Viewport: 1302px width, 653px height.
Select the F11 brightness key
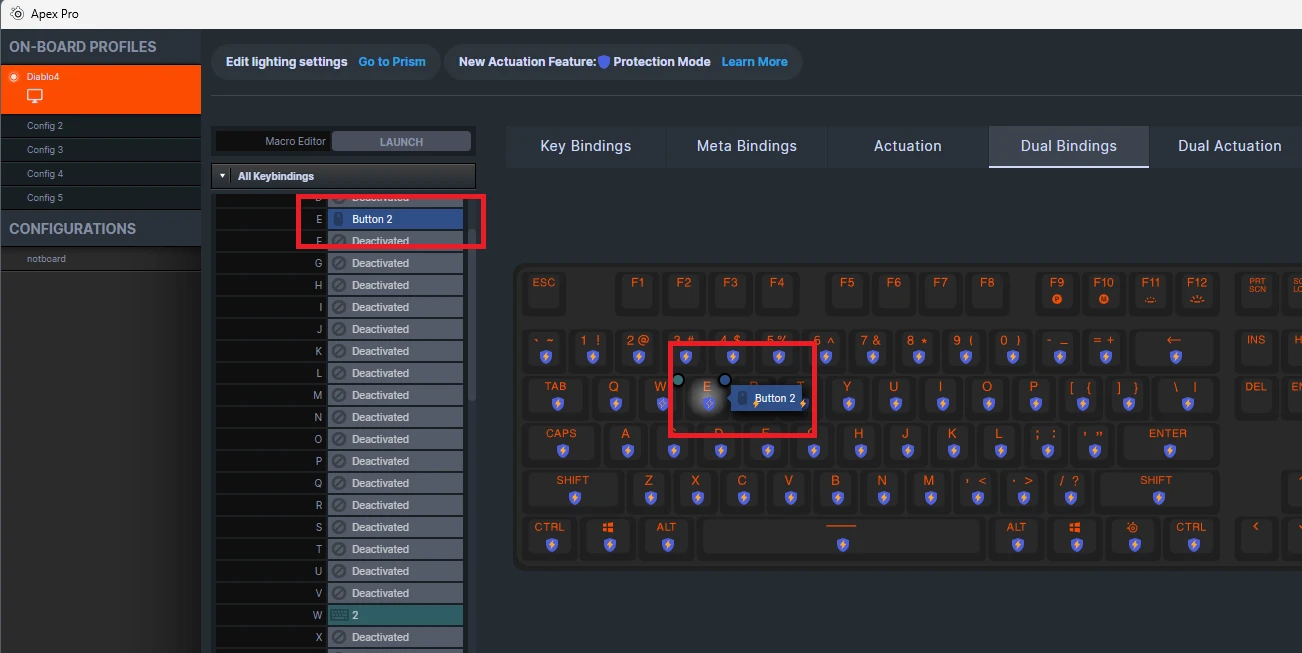pos(1151,292)
